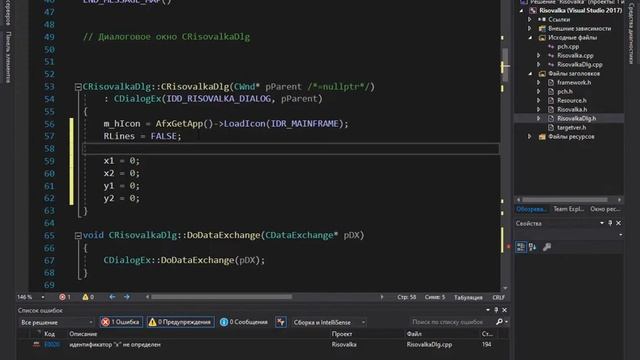Image resolution: width=640 pixels, height=360 pixels.
Task: Navigate backward with the left arrow
Action: 112,297
